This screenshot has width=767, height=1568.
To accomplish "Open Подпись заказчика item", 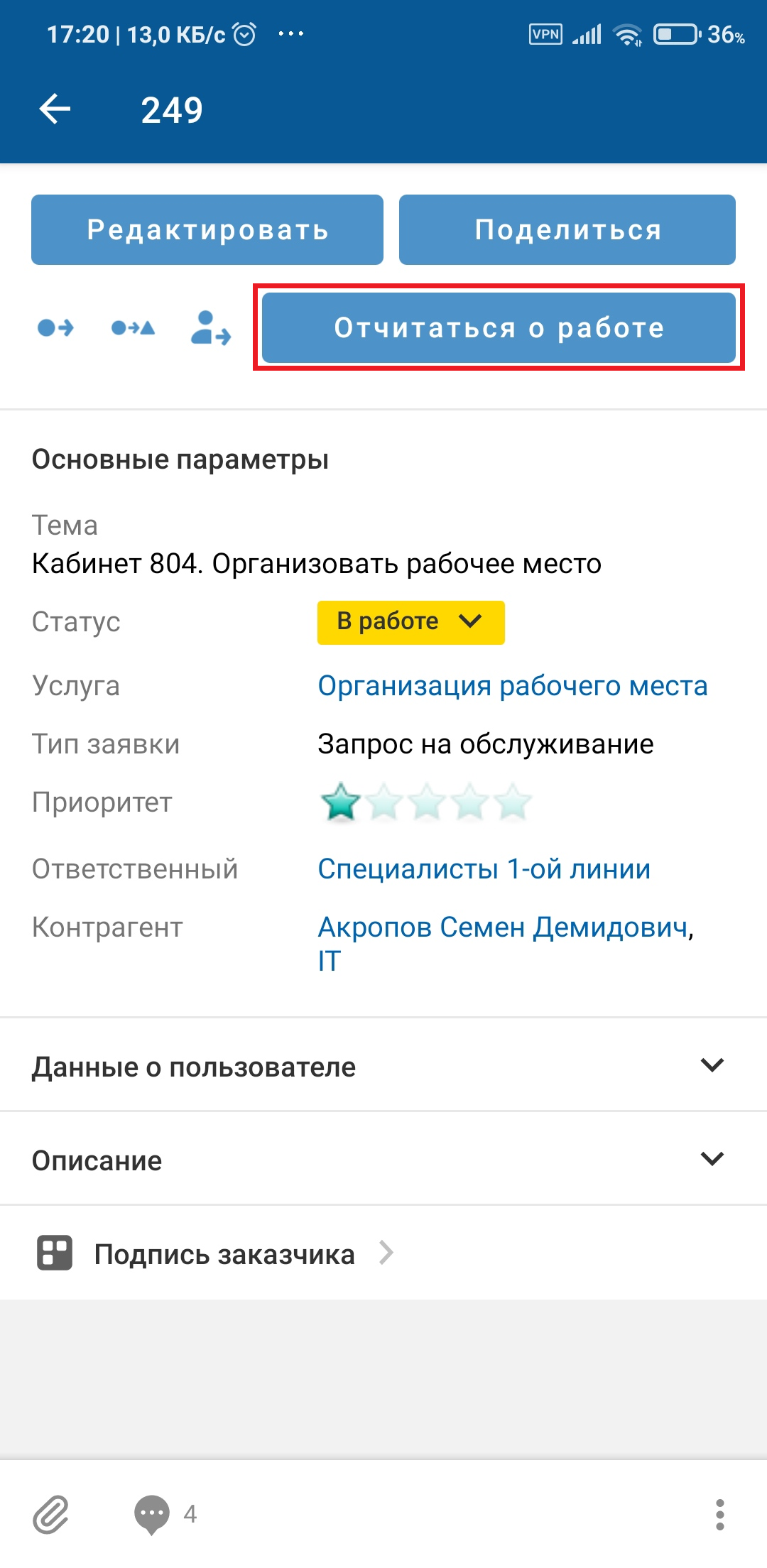I will [224, 1254].
